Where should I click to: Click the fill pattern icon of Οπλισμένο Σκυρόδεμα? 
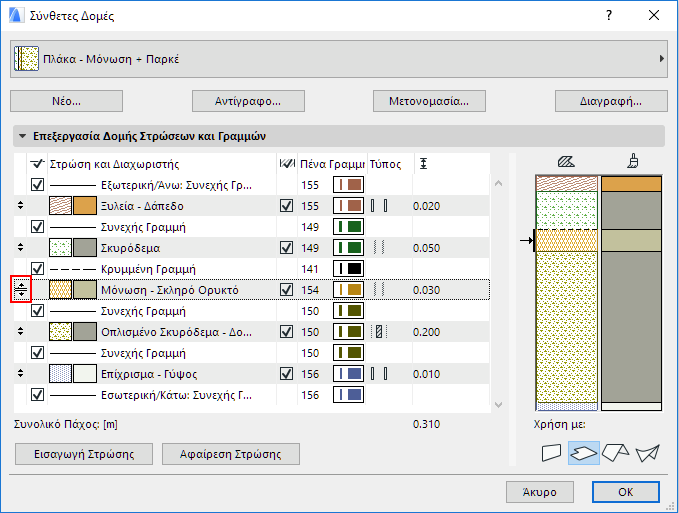point(60,332)
